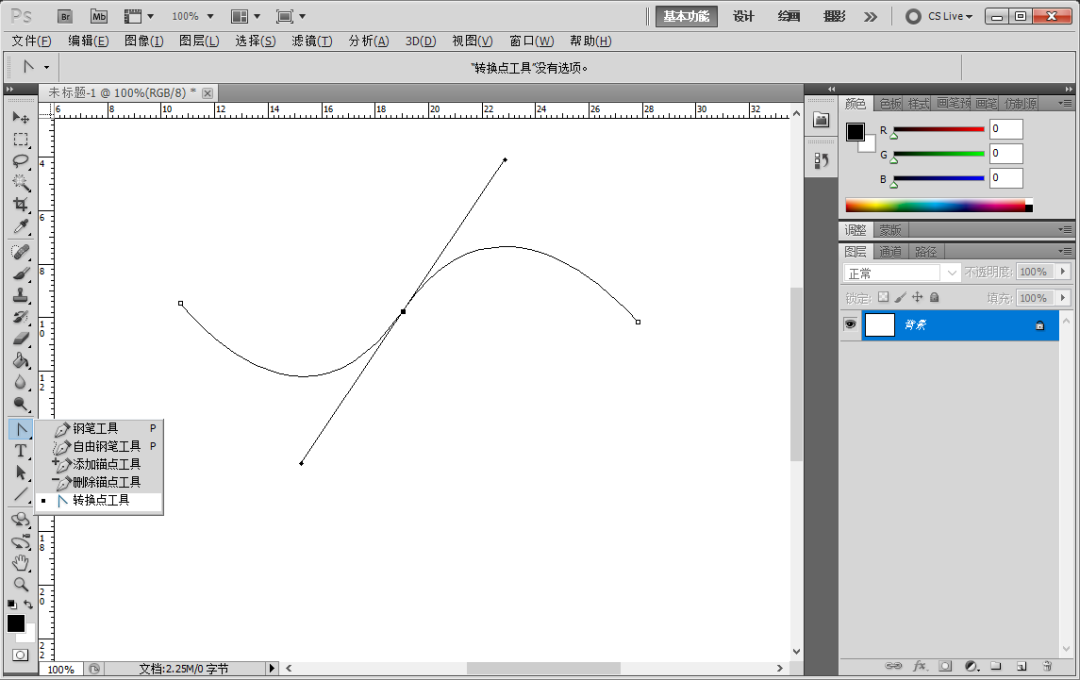The height and width of the screenshot is (680, 1080).
Task: Switch to the 通道 panel tab
Action: [x=890, y=251]
